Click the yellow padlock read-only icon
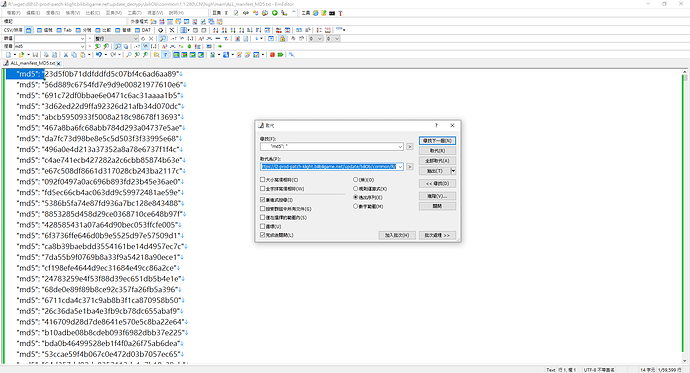690x373 pixels. click(283, 39)
